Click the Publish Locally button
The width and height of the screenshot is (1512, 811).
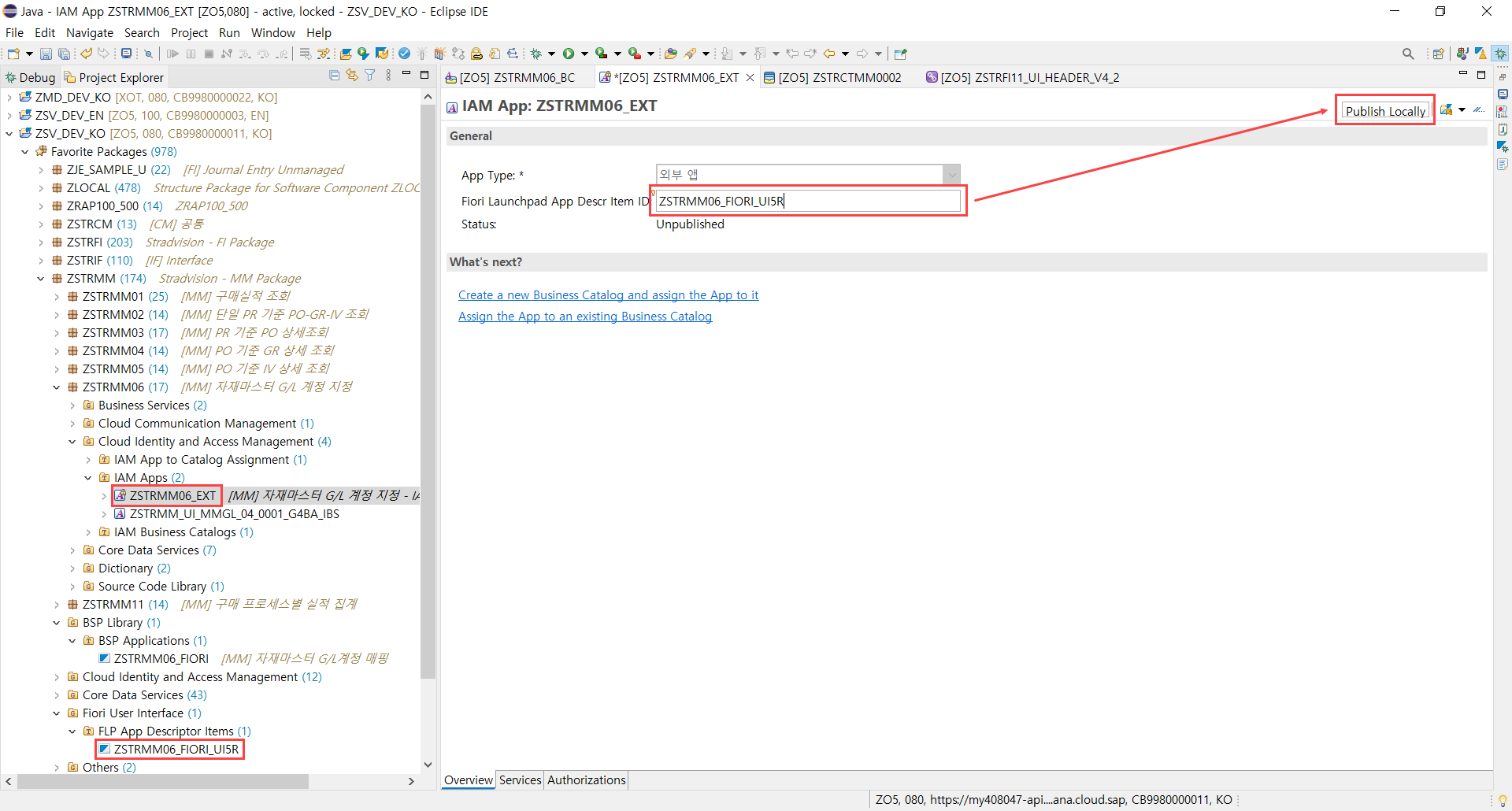coord(1385,110)
